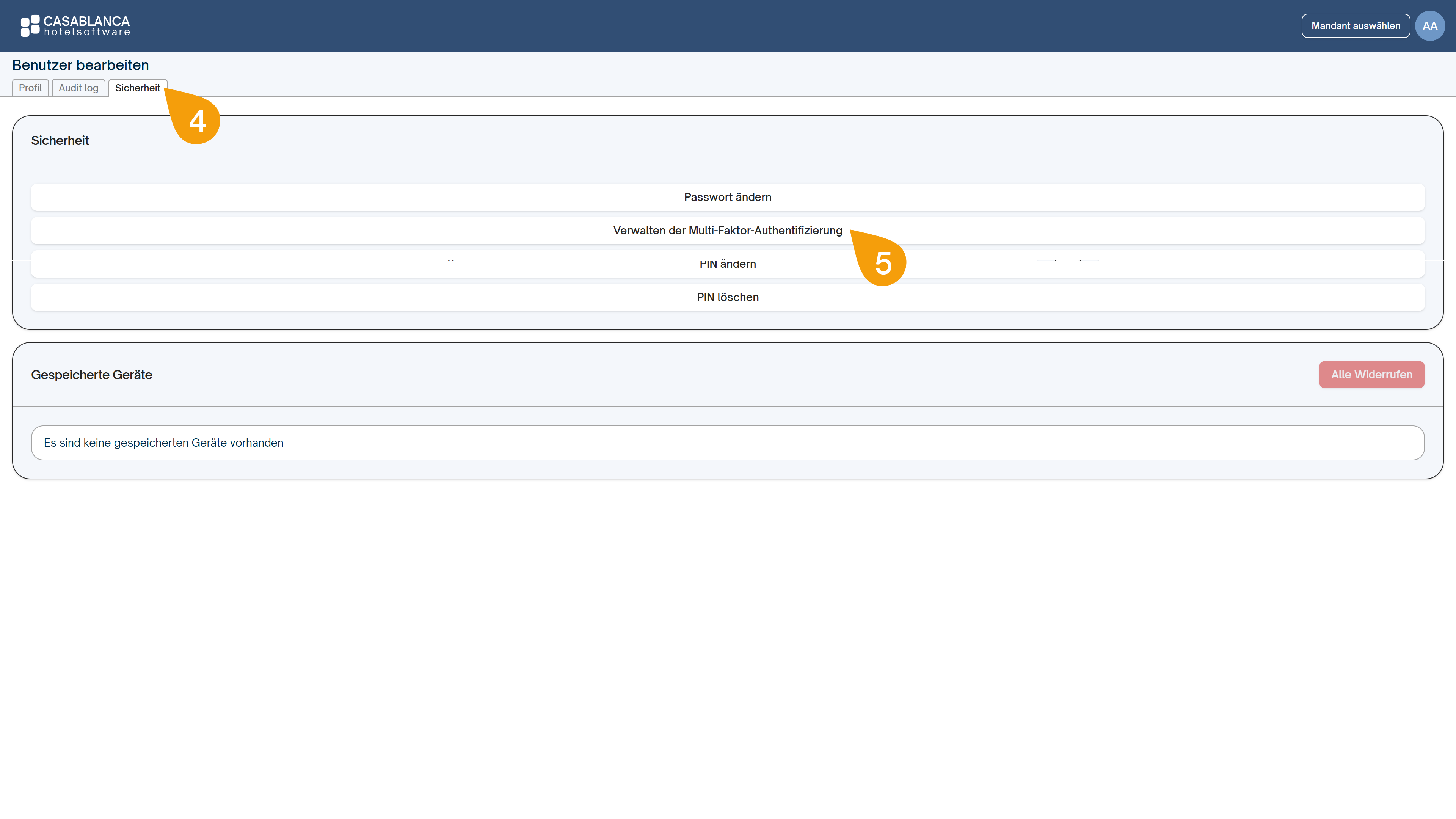
Task: Click the Benutzer bearbeiten page title
Action: tap(81, 65)
